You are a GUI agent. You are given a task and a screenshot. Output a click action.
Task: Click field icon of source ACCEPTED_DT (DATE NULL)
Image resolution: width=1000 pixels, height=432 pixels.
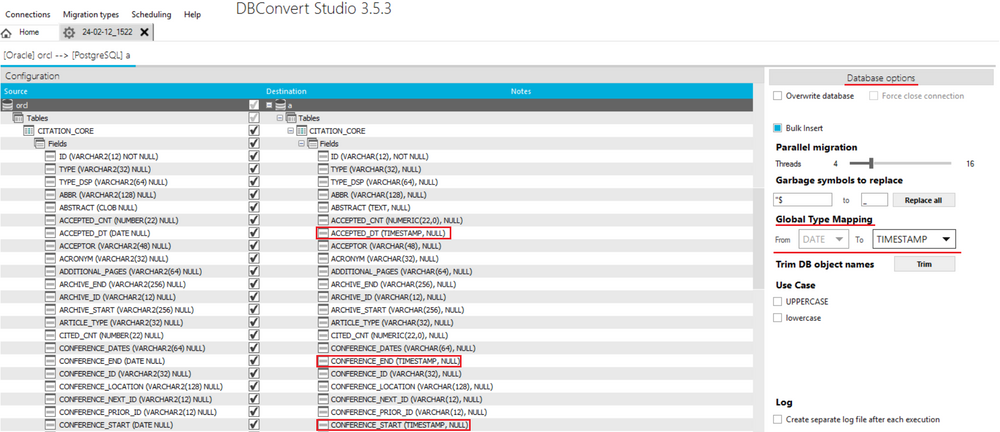(50, 233)
